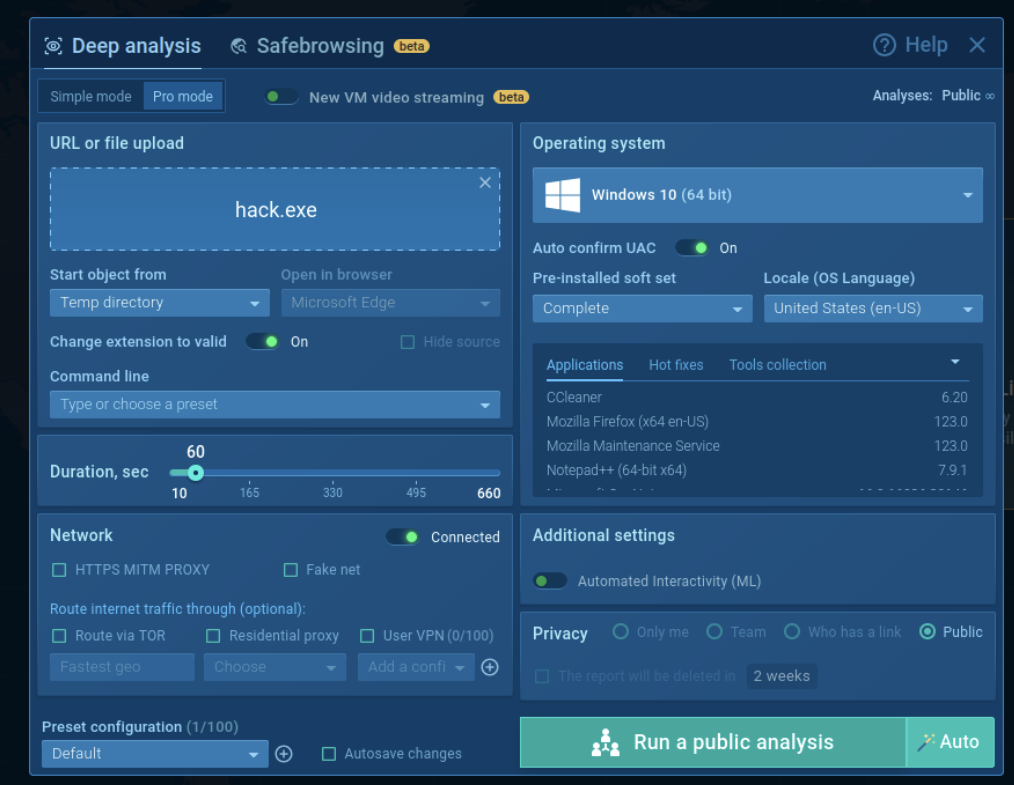Select the Only me privacy radio
1014x785 pixels.
tap(621, 632)
